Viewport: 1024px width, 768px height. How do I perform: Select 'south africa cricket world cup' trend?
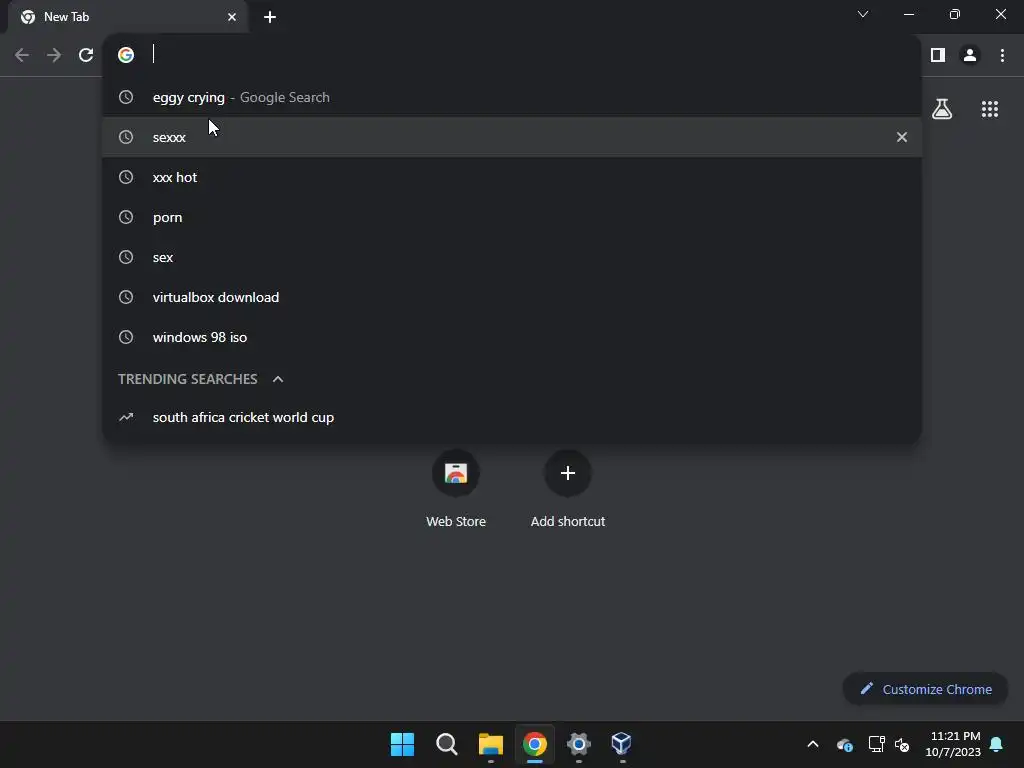(512, 417)
